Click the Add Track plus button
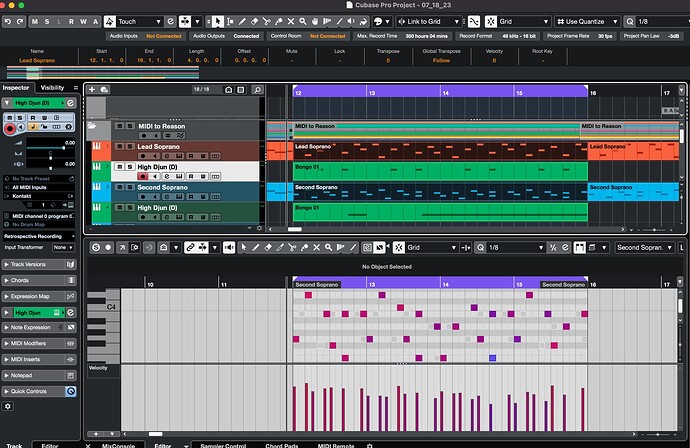The image size is (690, 448). [91, 89]
